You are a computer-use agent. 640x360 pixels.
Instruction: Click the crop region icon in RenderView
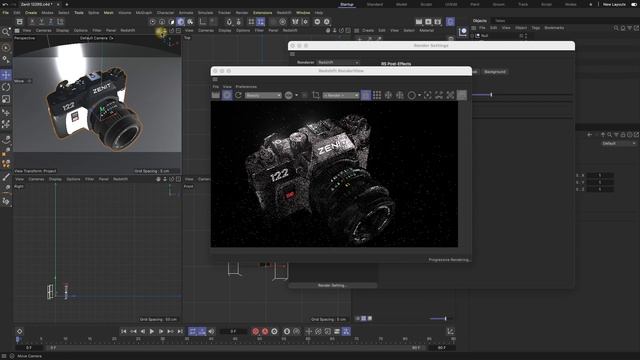click(316, 95)
